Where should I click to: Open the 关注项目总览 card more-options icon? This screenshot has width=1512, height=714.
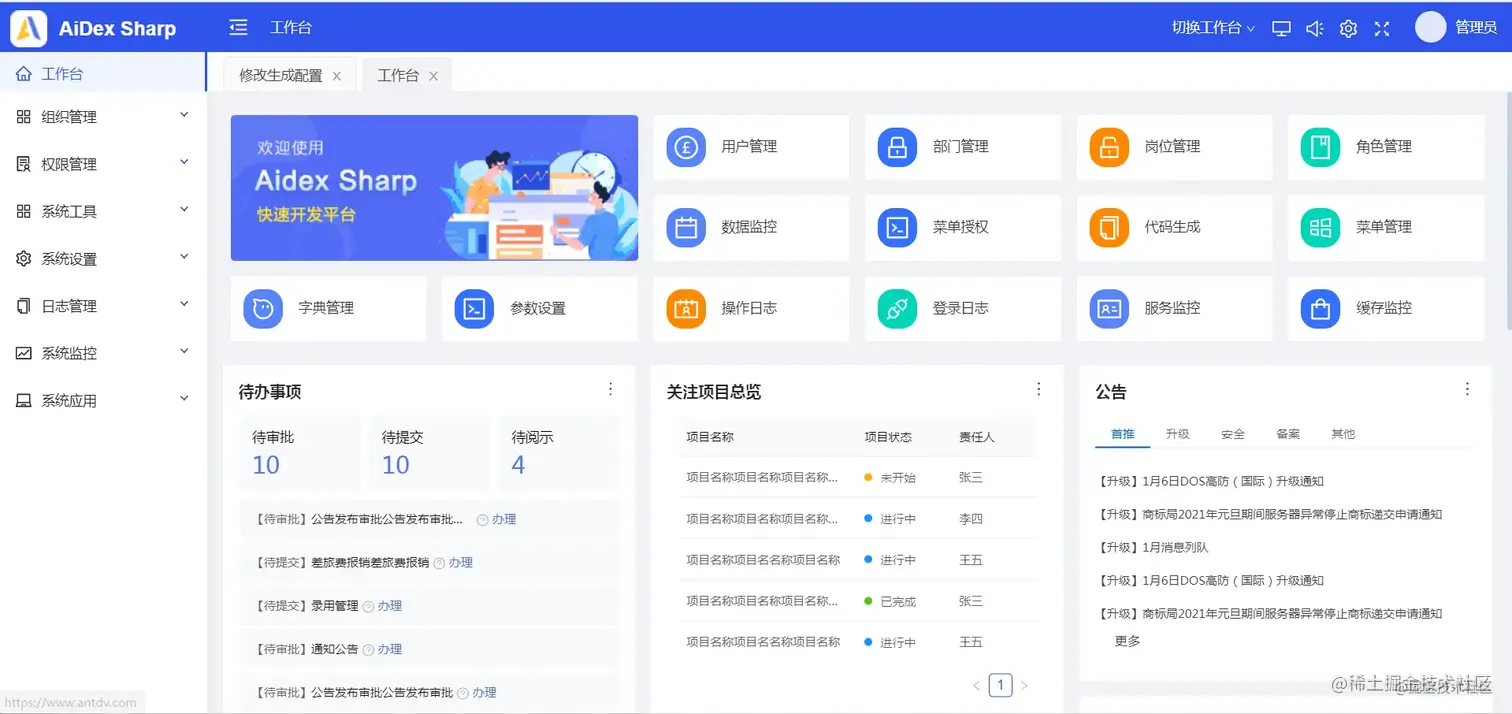(1039, 389)
